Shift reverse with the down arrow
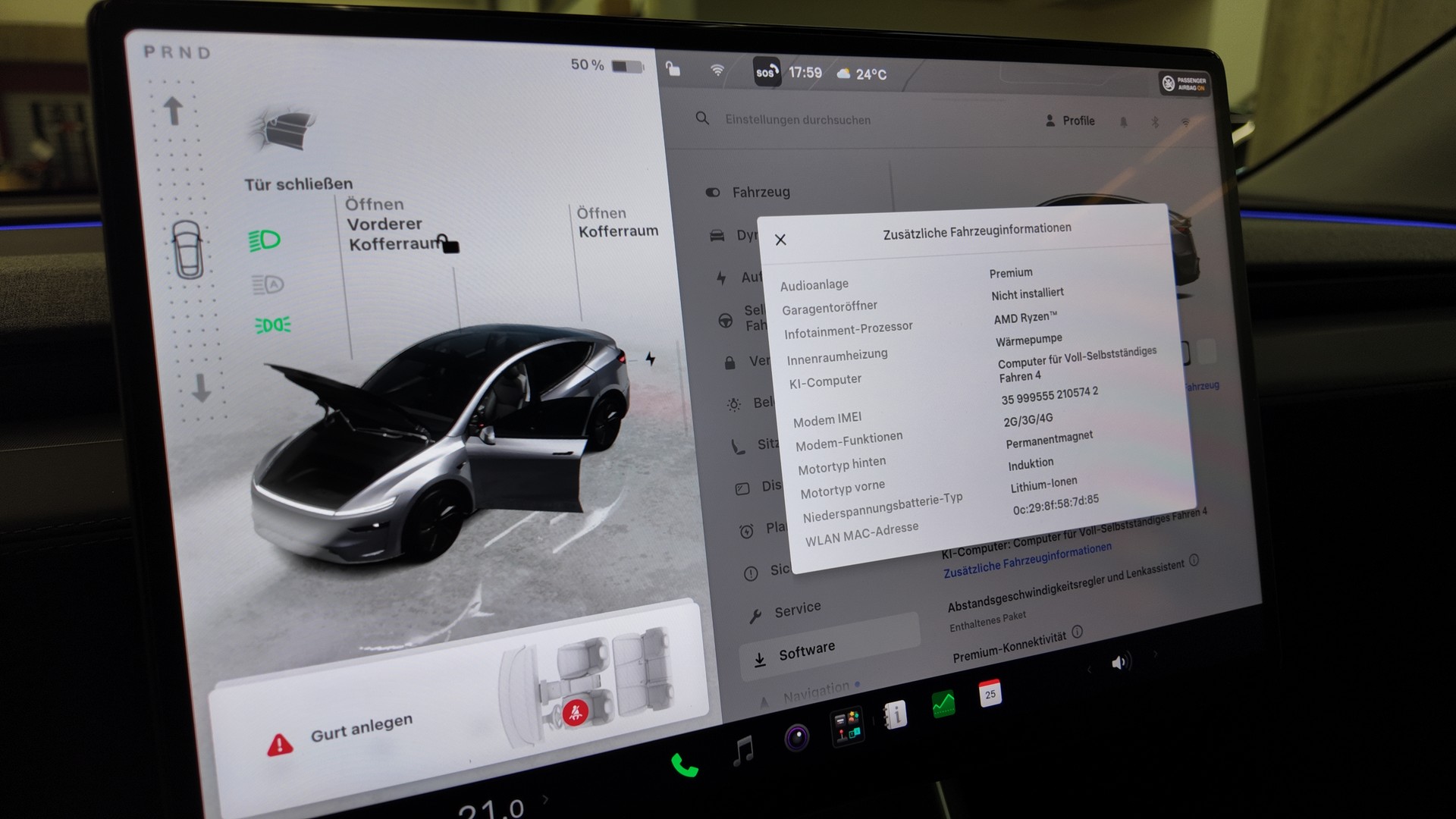This screenshot has height=819, width=1456. pyautogui.click(x=201, y=388)
